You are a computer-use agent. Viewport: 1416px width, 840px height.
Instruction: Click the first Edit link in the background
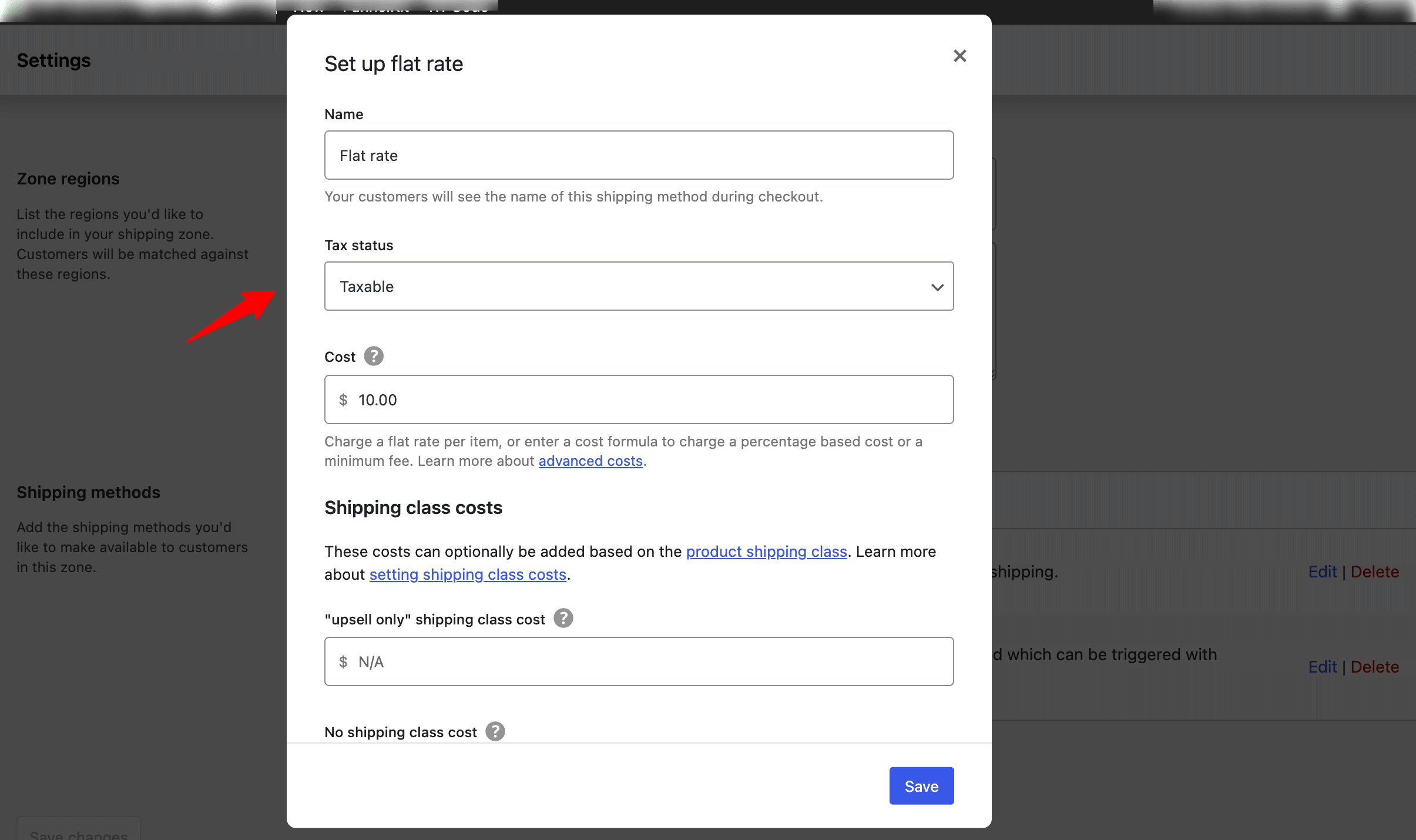1322,572
